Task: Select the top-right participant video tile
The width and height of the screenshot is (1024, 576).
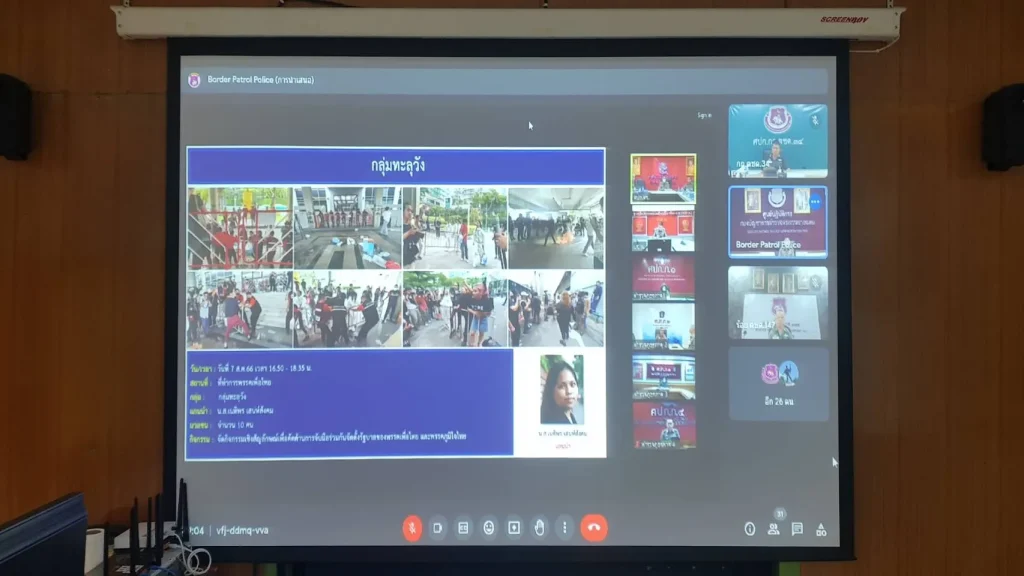Action: pos(777,141)
